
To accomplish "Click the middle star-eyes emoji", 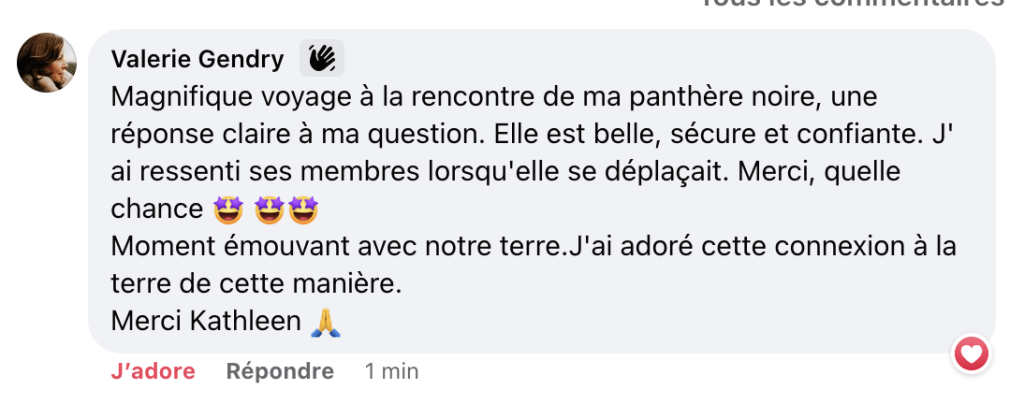I will click(x=270, y=210).
